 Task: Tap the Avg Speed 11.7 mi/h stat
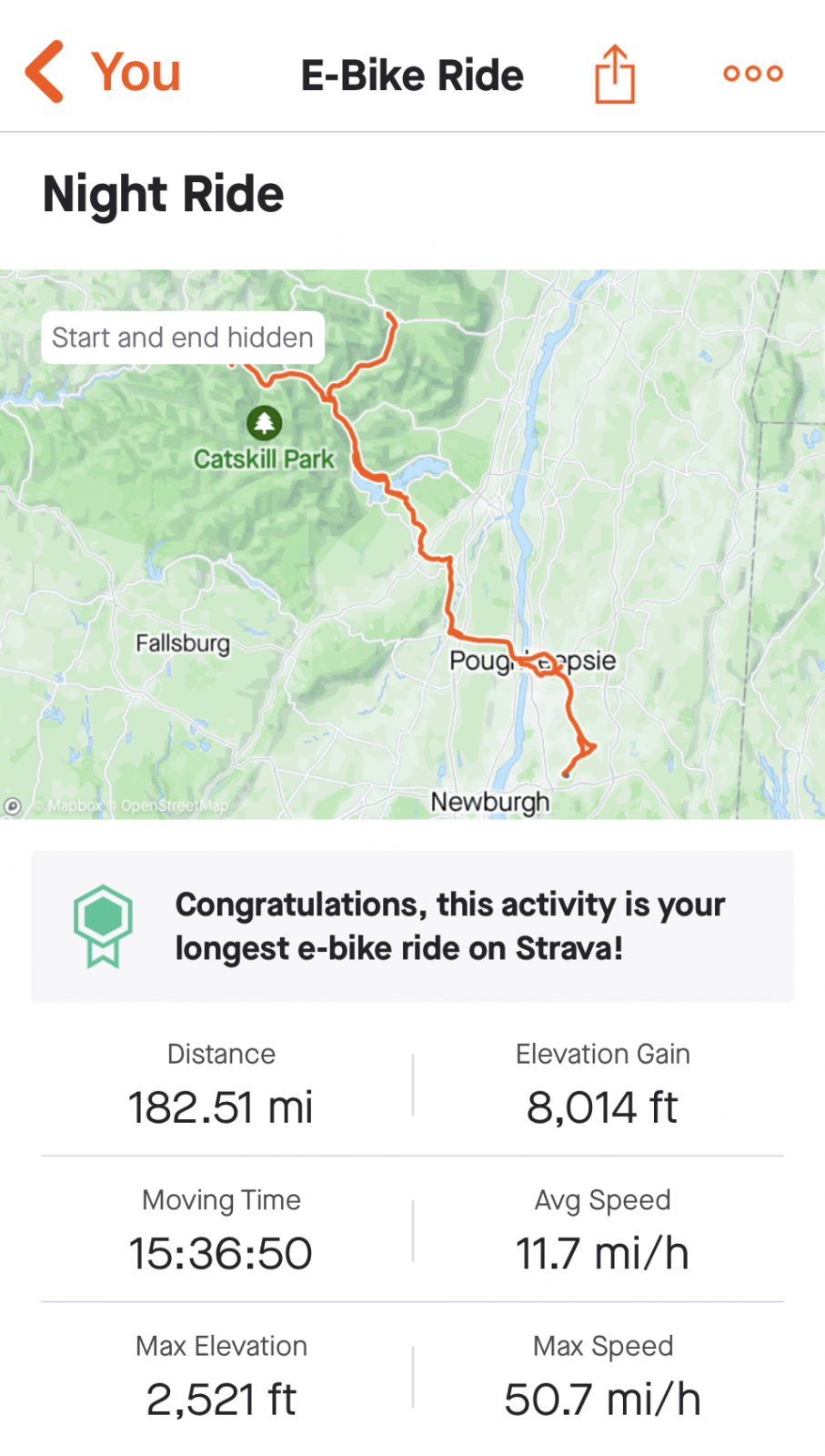point(602,1231)
